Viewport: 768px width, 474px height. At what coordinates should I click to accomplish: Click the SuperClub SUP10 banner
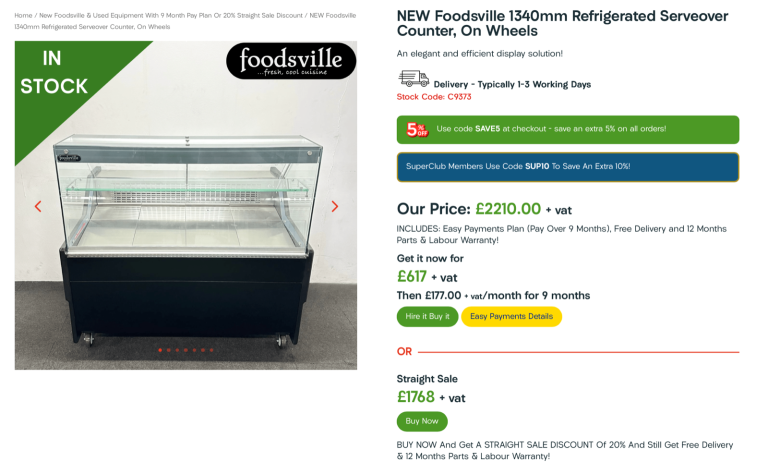(x=567, y=166)
